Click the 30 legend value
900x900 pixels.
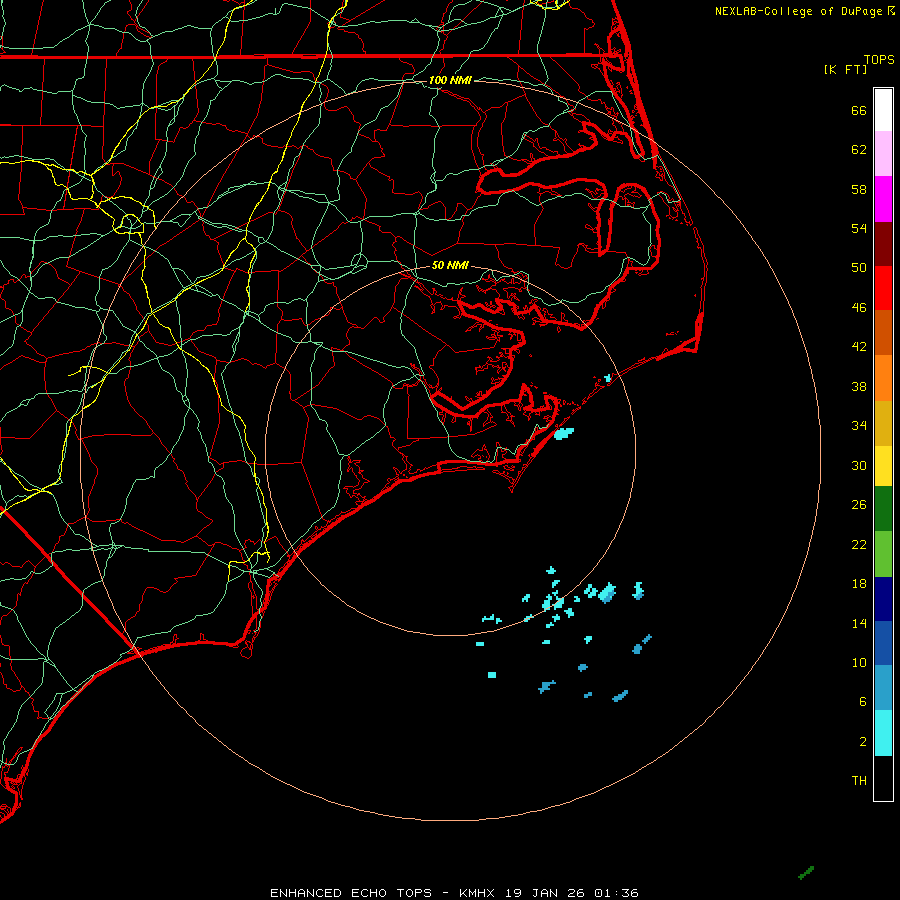point(859,465)
